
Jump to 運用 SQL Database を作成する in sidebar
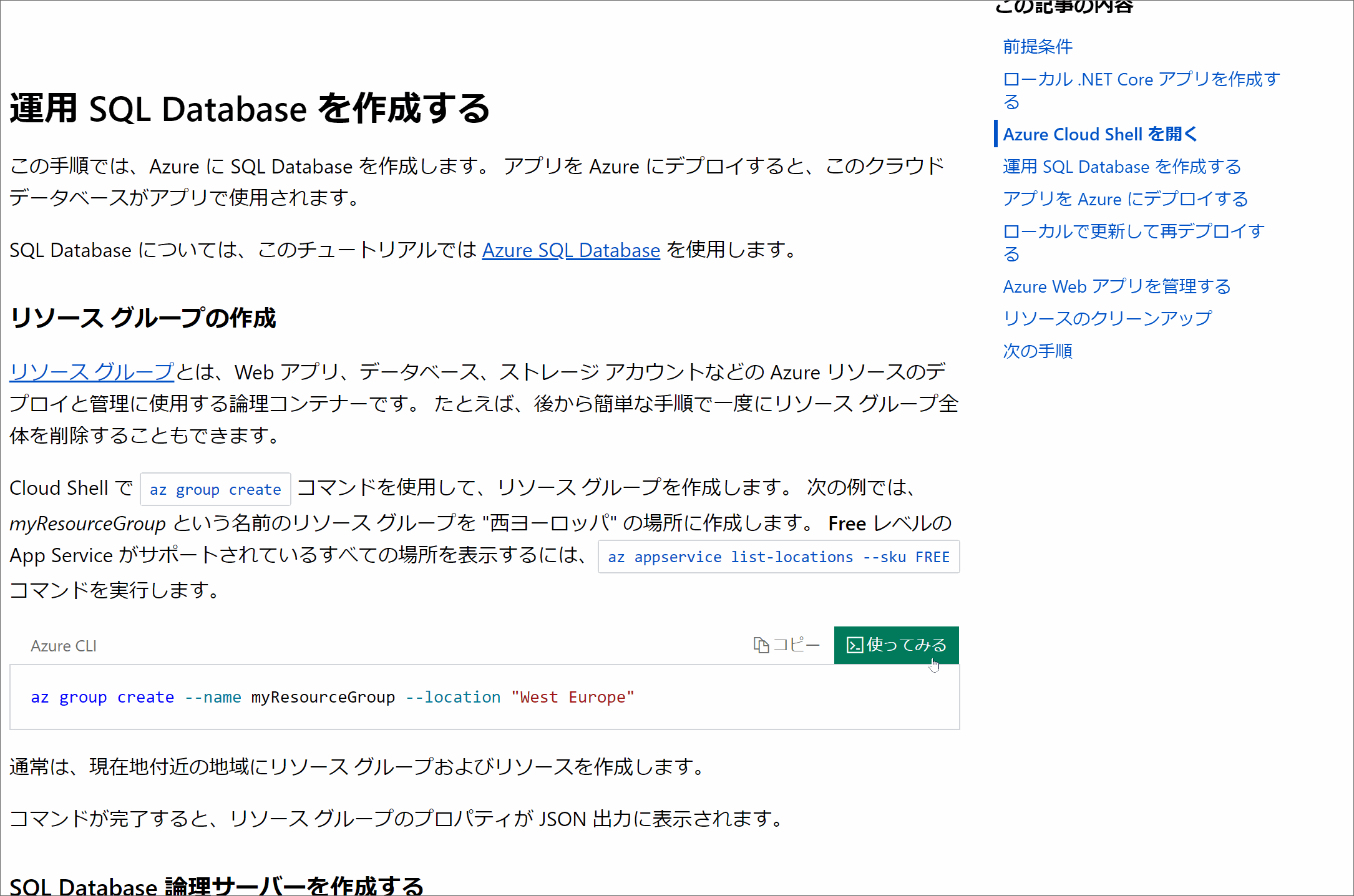[x=1122, y=167]
